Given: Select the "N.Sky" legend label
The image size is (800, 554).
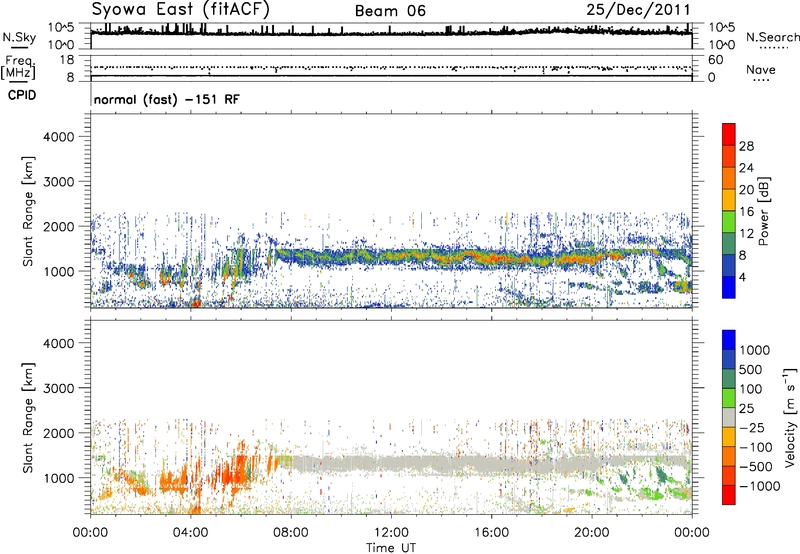Looking at the screenshot, I should (19, 37).
